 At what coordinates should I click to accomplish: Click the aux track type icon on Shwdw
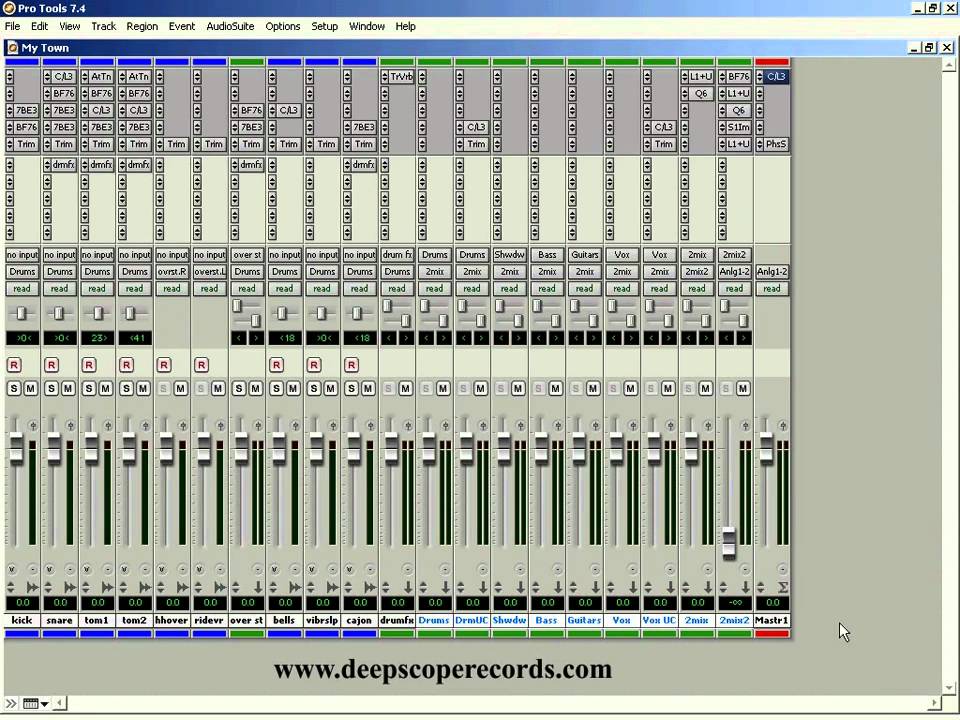tap(520, 588)
